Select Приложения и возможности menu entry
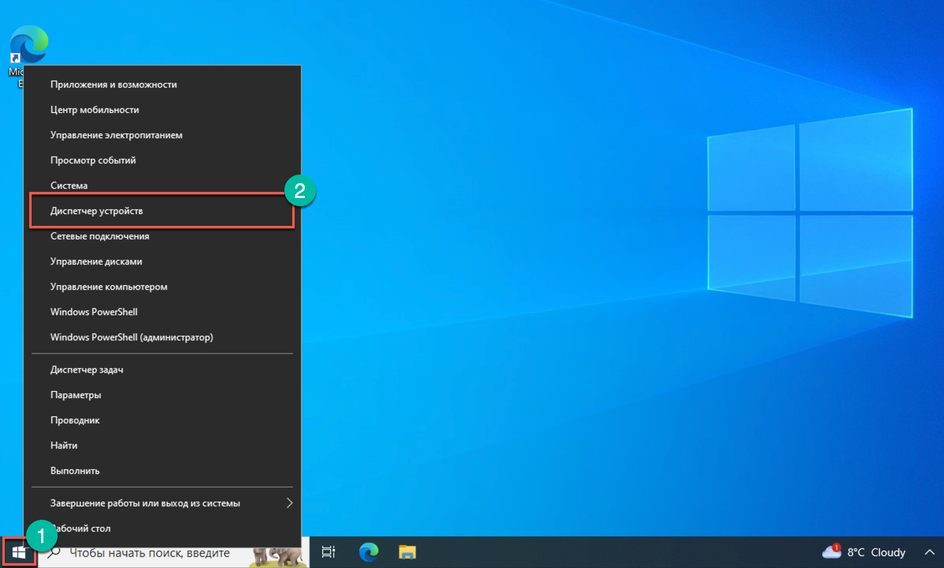Image resolution: width=944 pixels, height=568 pixels. (x=162, y=85)
